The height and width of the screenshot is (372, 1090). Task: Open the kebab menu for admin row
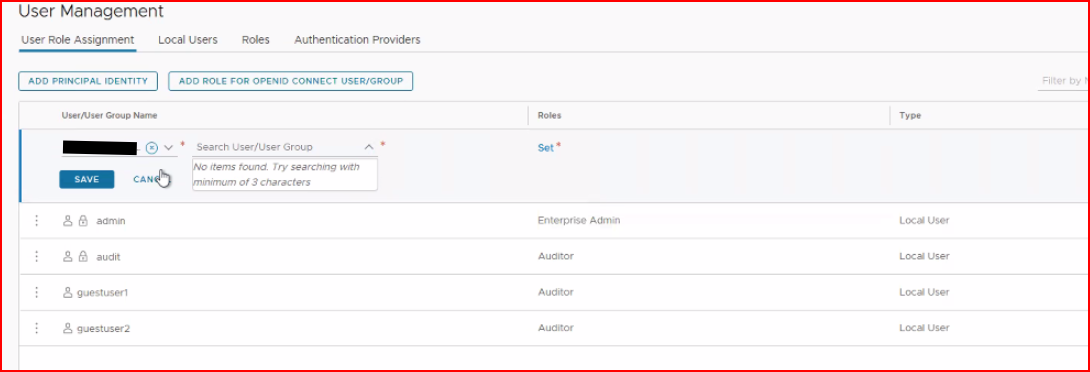(x=37, y=220)
